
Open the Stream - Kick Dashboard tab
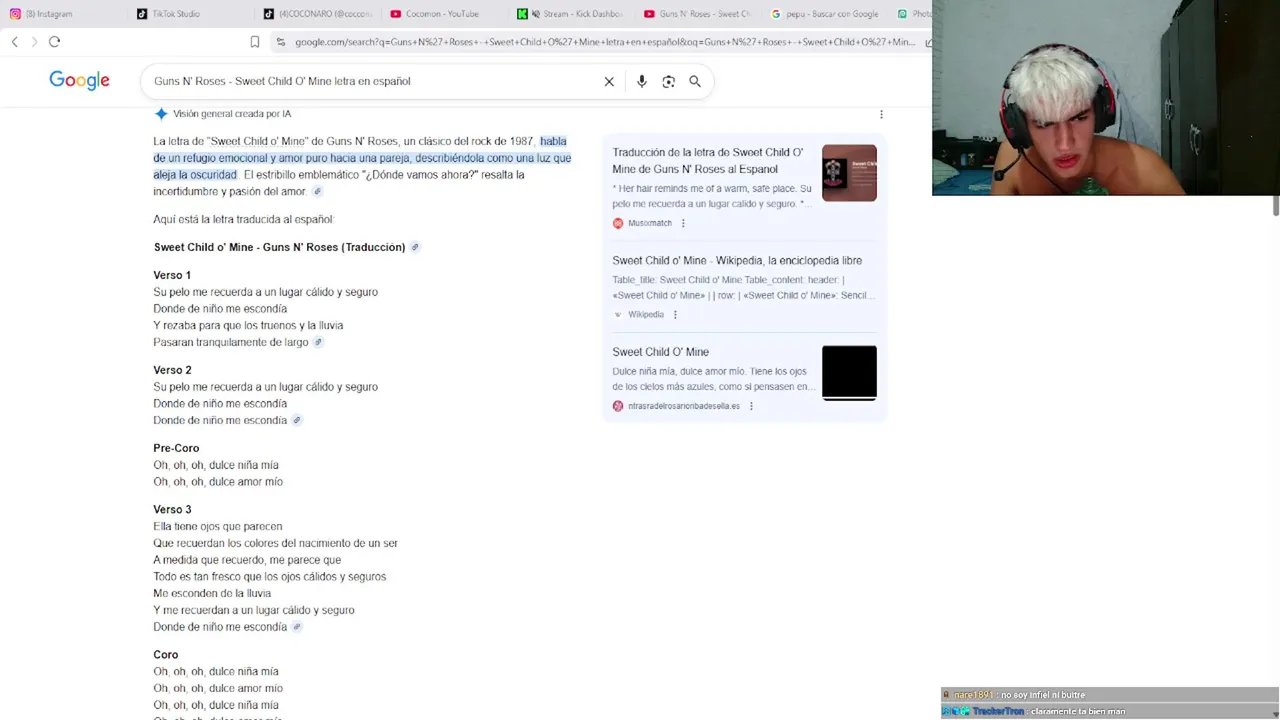pyautogui.click(x=570, y=14)
